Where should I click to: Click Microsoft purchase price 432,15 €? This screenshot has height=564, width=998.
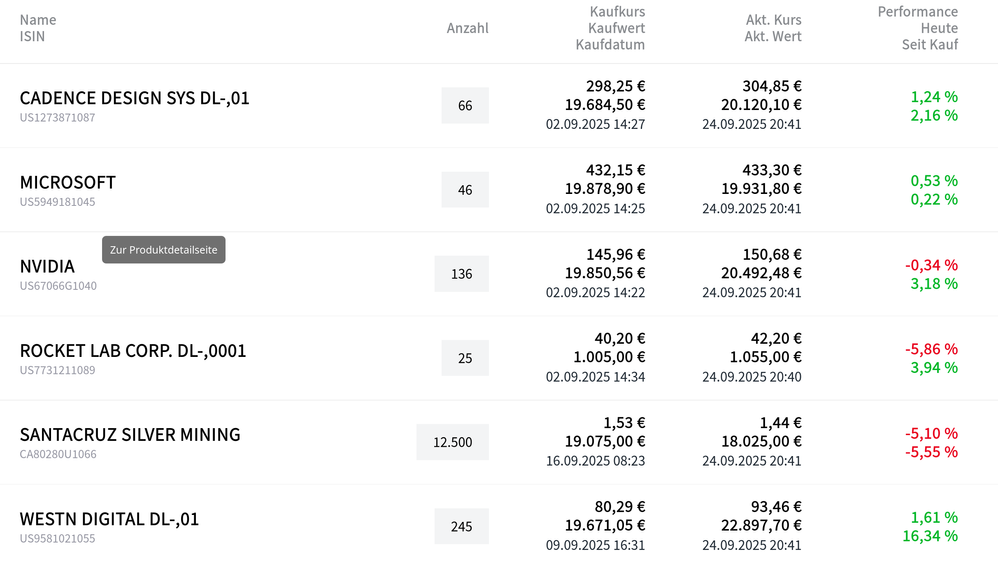pyautogui.click(x=615, y=170)
